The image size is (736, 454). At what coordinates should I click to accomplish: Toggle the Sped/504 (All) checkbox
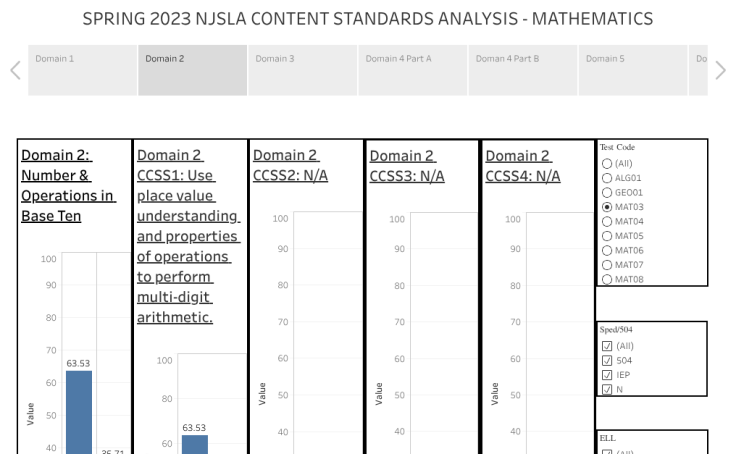(607, 346)
